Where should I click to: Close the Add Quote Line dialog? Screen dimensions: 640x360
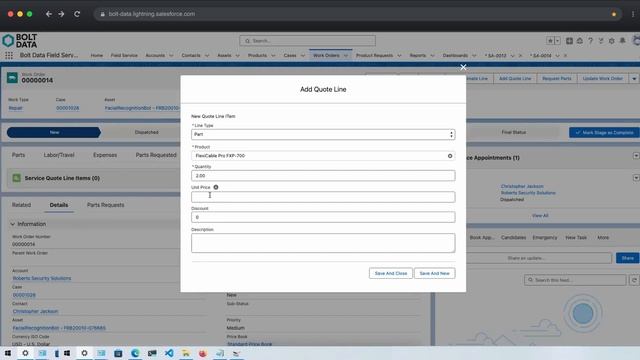463,67
